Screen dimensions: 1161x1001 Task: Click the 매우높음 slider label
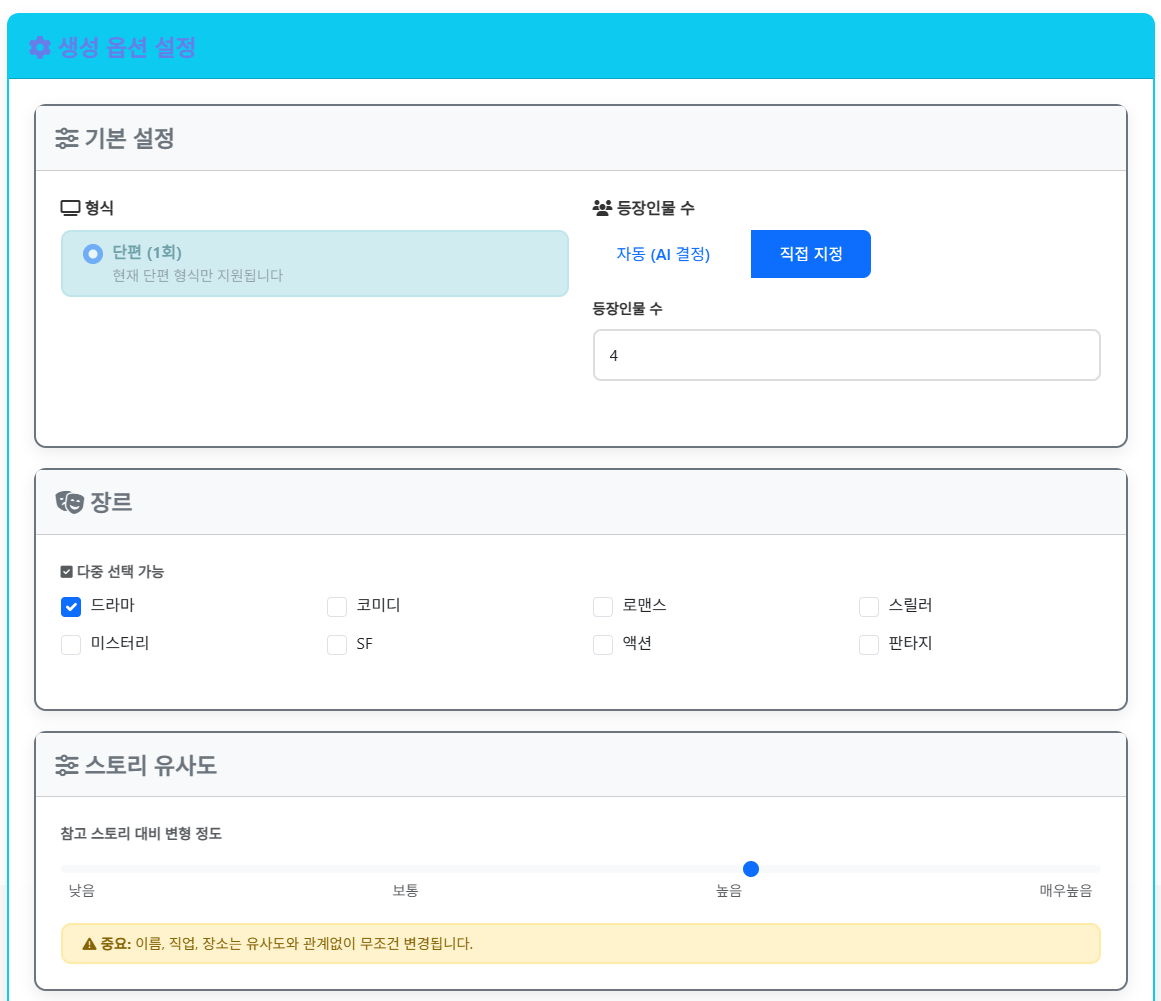pyautogui.click(x=1065, y=891)
